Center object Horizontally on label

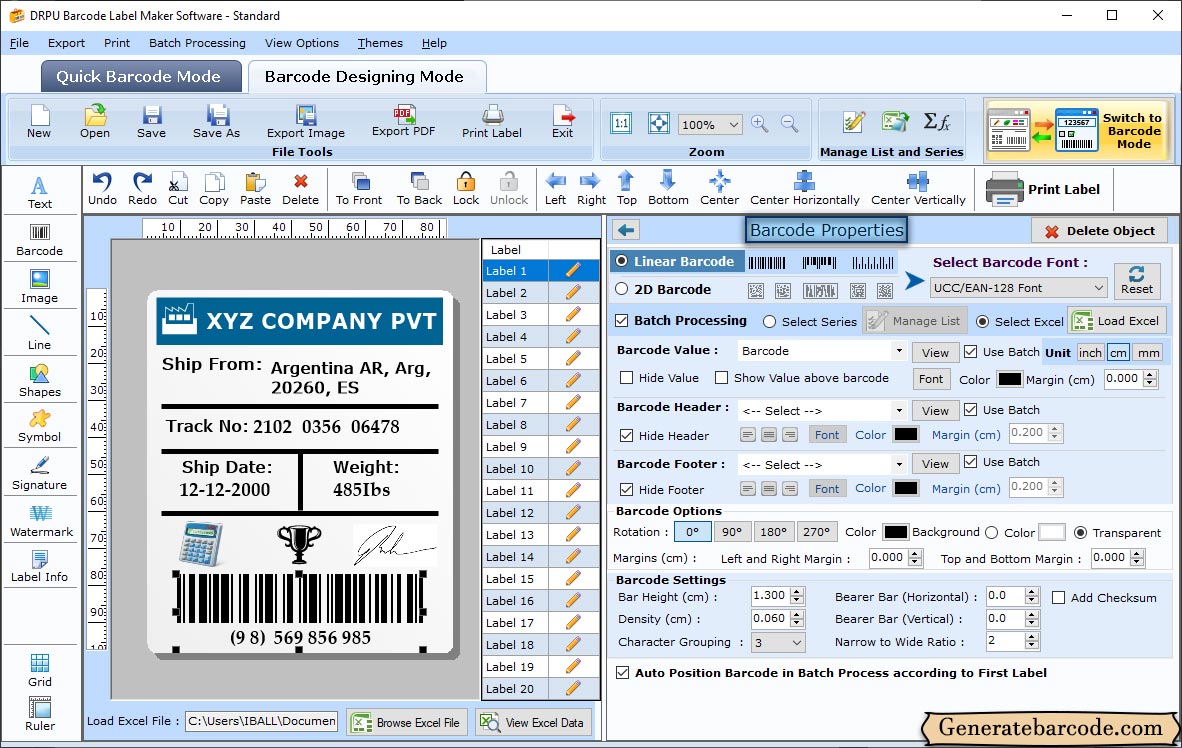[x=804, y=189]
